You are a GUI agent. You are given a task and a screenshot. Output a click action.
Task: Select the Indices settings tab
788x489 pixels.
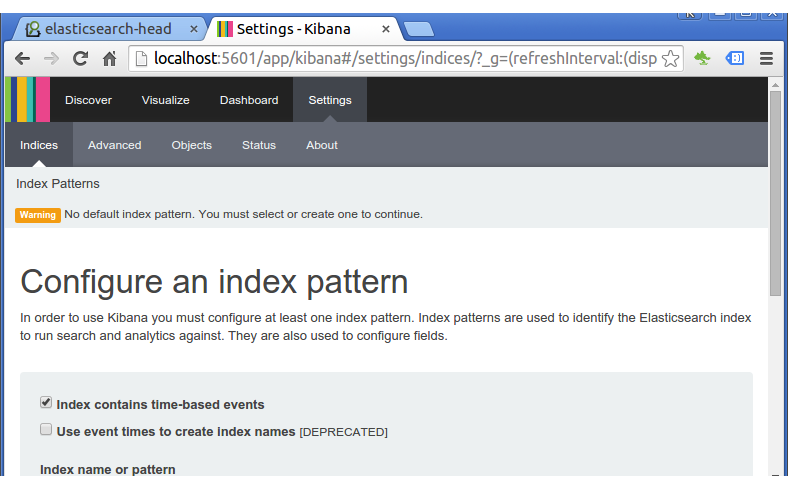pos(39,145)
